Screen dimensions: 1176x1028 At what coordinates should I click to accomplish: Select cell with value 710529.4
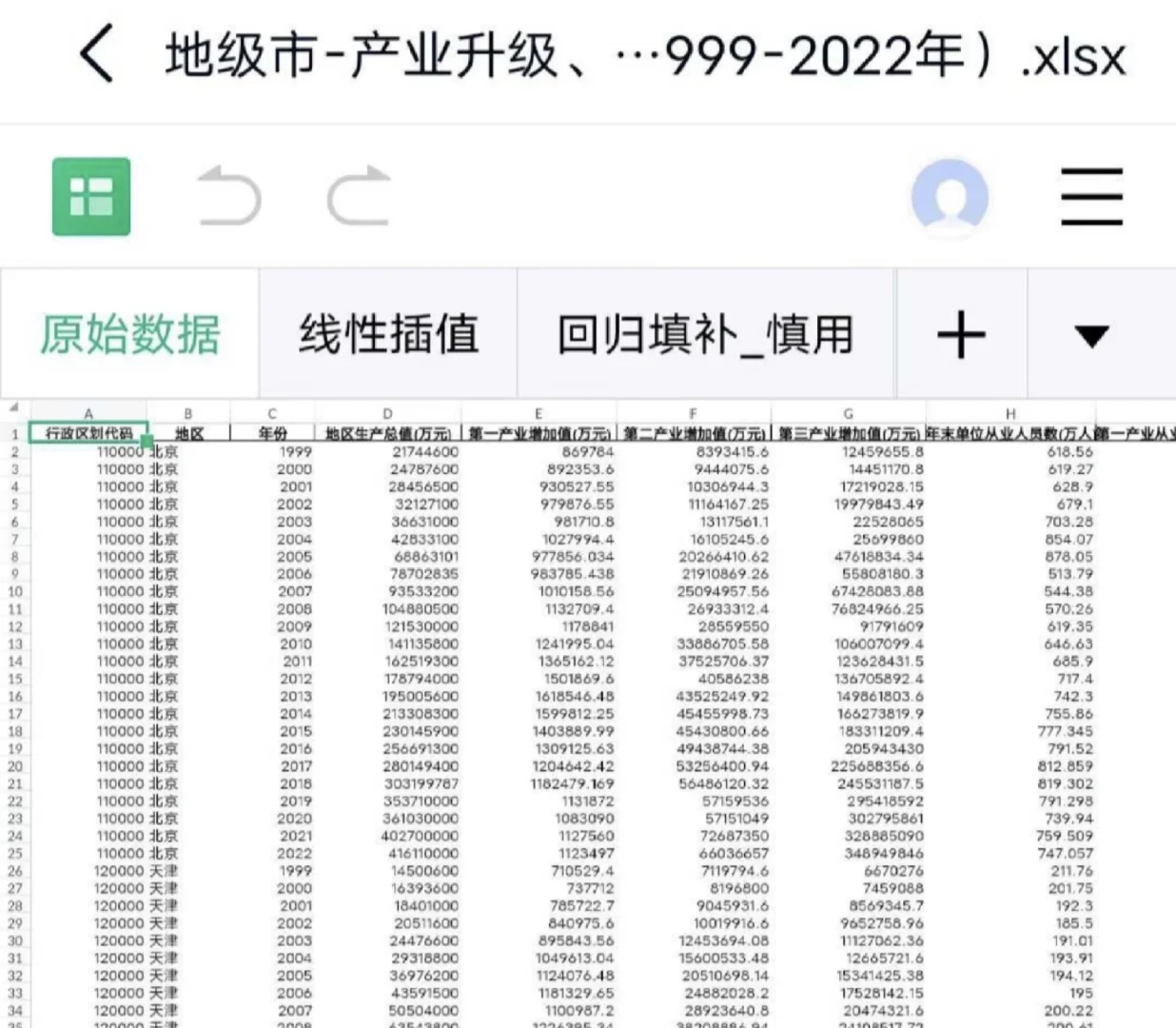(539, 870)
